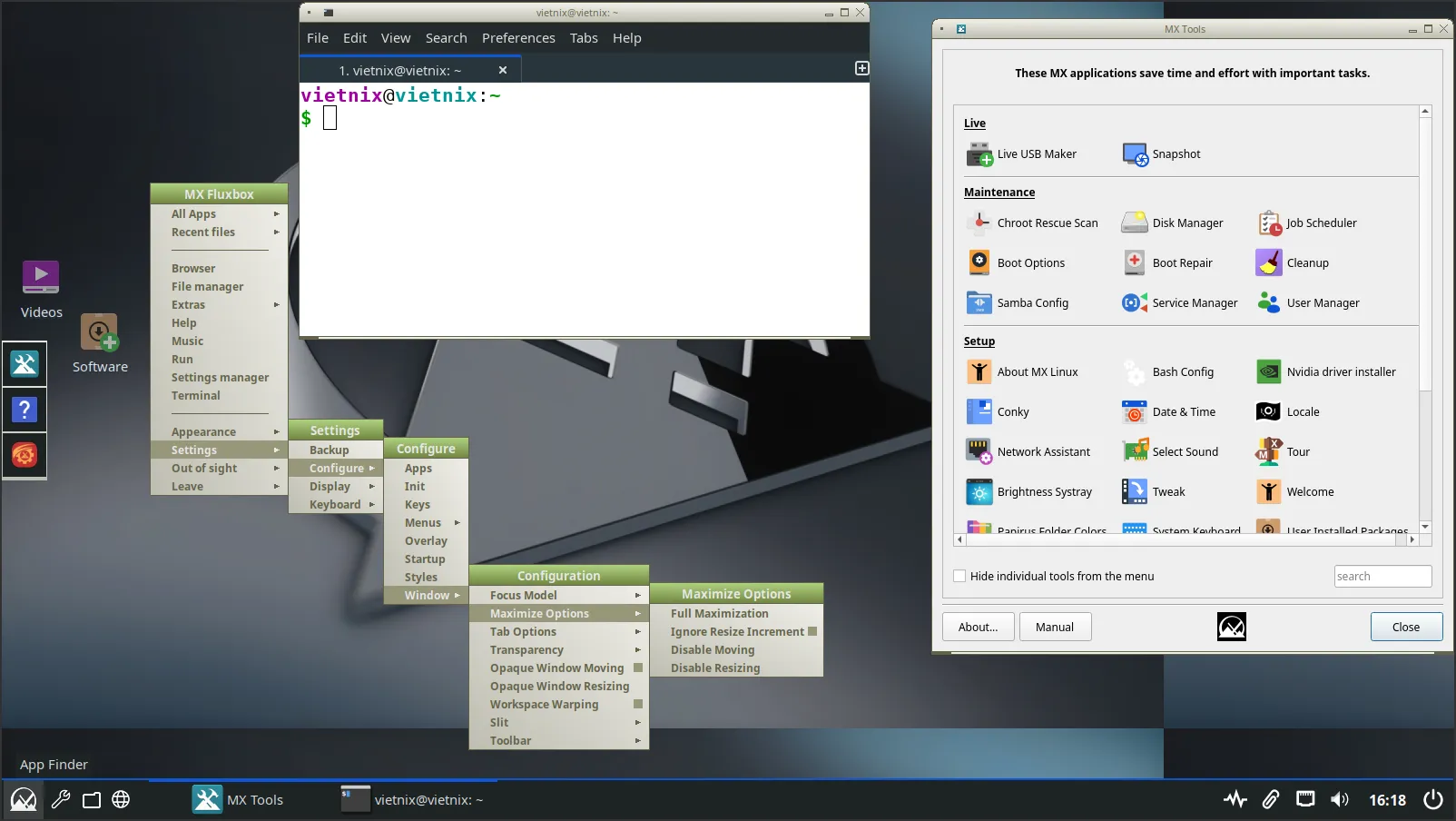This screenshot has height=821, width=1456.
Task: Switch to vietnix terminal taskbar entry
Action: pyautogui.click(x=413, y=800)
